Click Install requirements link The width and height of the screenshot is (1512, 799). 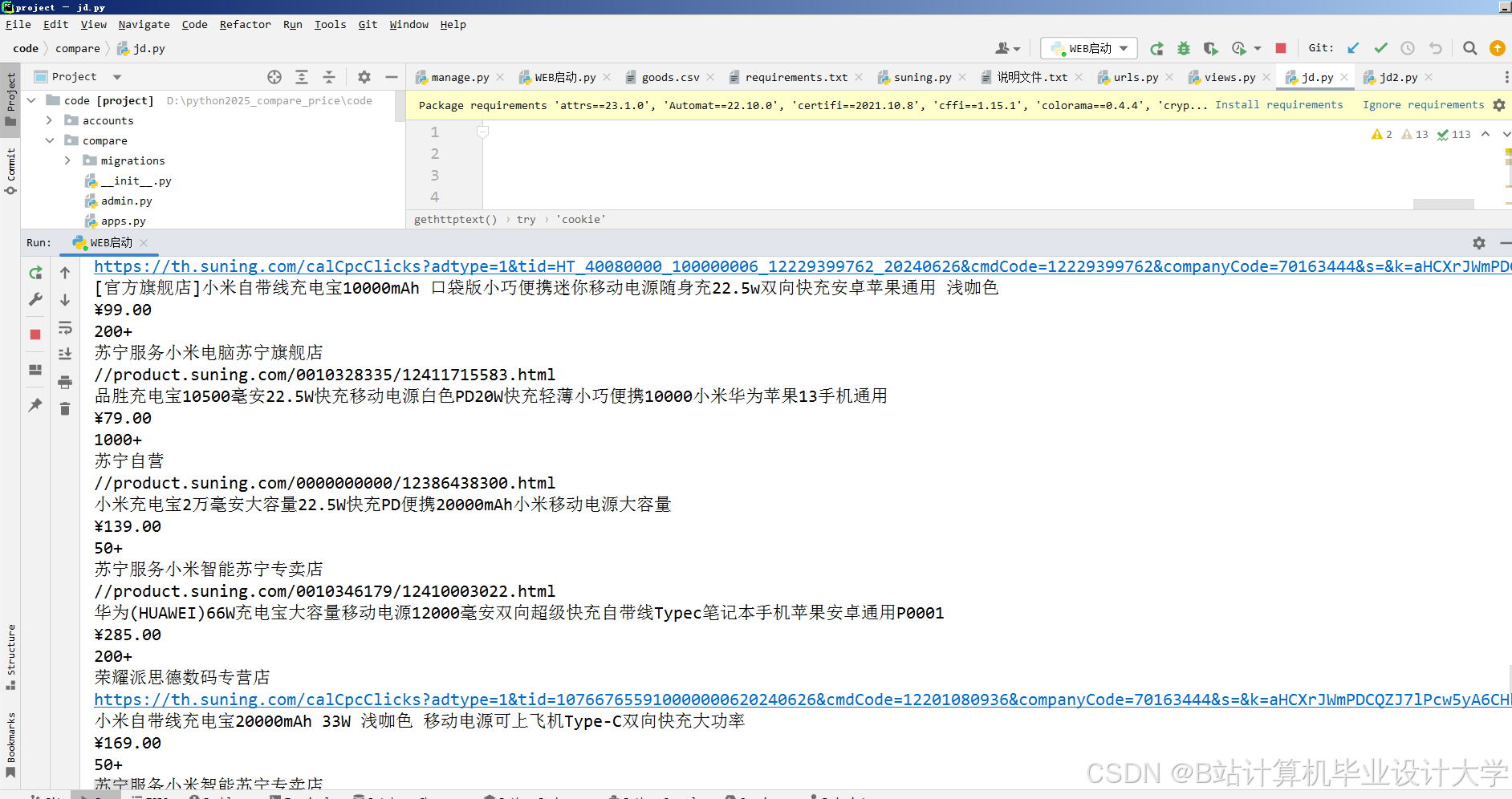click(1278, 105)
